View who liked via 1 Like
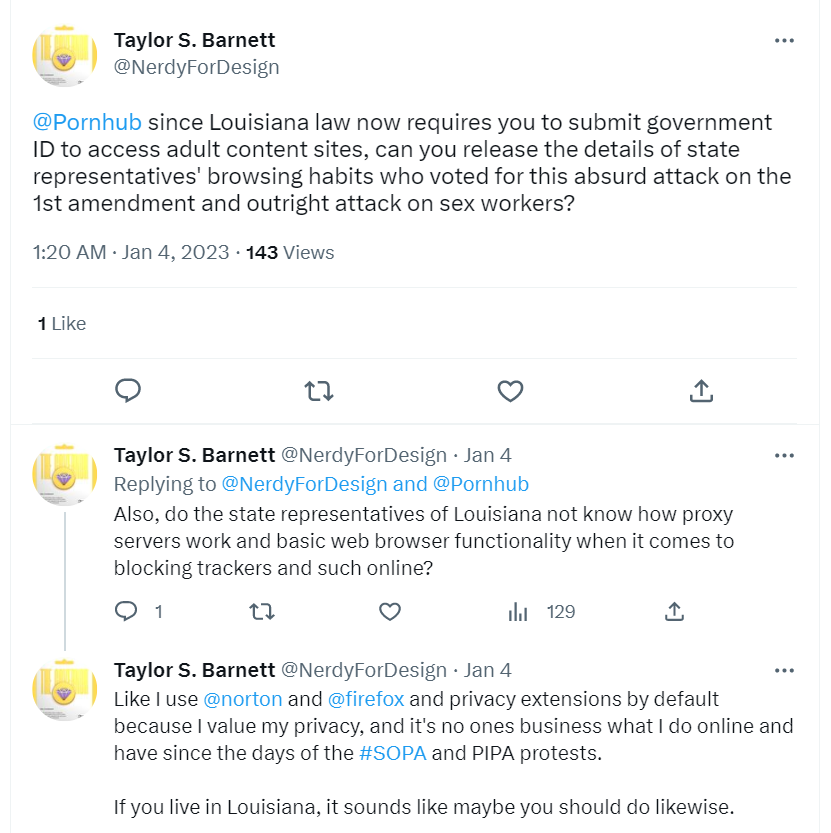This screenshot has width=831, height=833. [62, 323]
